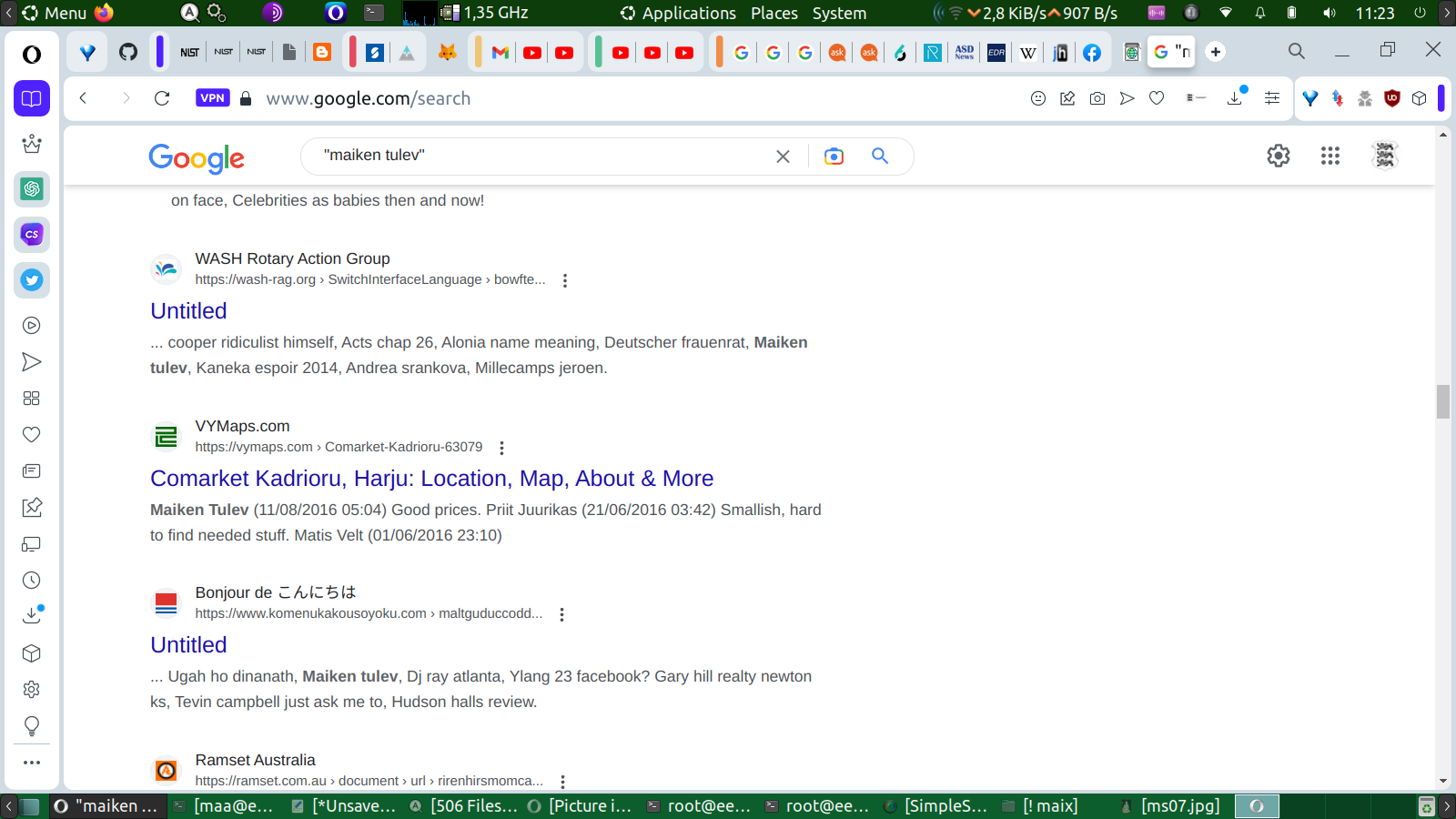Open the Untitled link under WASH Rotary Action Group

188,311
